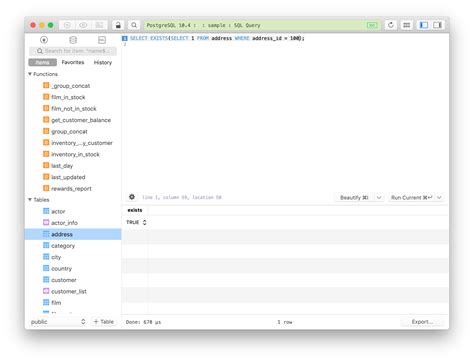
Task: Select the database cylinder icon in sidebar
Action: point(73,40)
